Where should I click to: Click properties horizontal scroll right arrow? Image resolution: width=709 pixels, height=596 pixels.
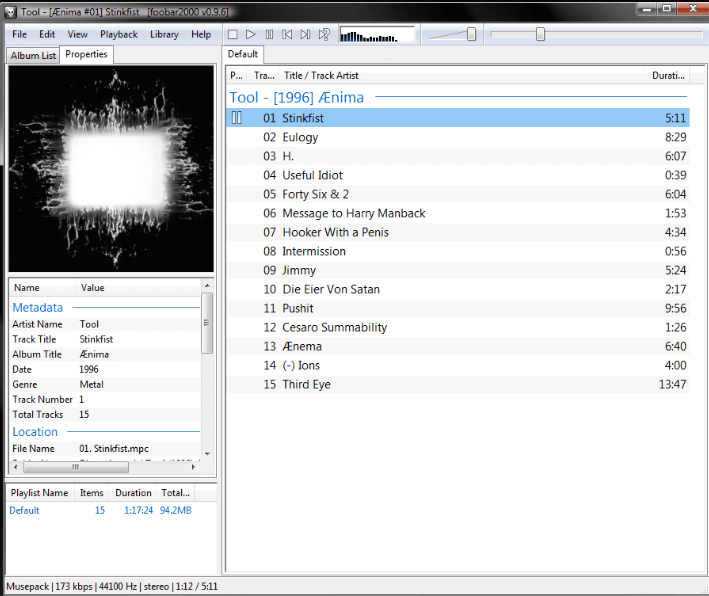click(x=194, y=467)
